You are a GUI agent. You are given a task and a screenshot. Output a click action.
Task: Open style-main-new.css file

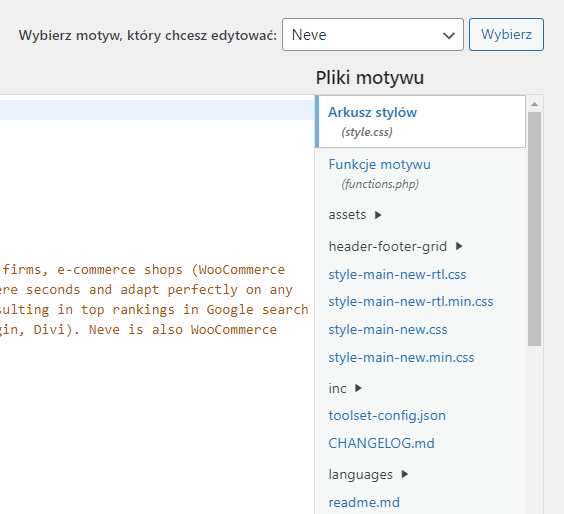[388, 329]
